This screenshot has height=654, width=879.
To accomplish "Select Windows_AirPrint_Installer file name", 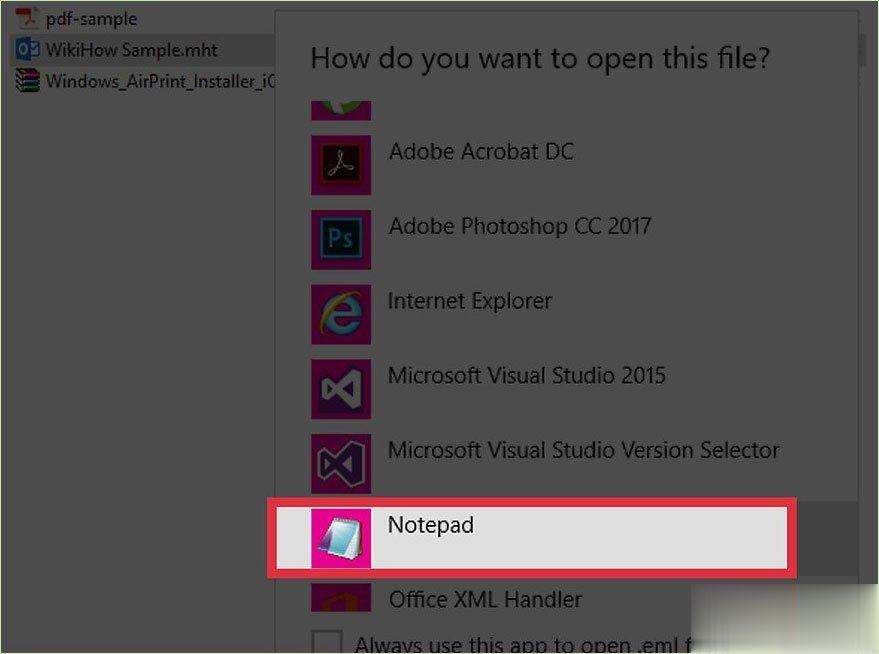I will pyautogui.click(x=160, y=81).
